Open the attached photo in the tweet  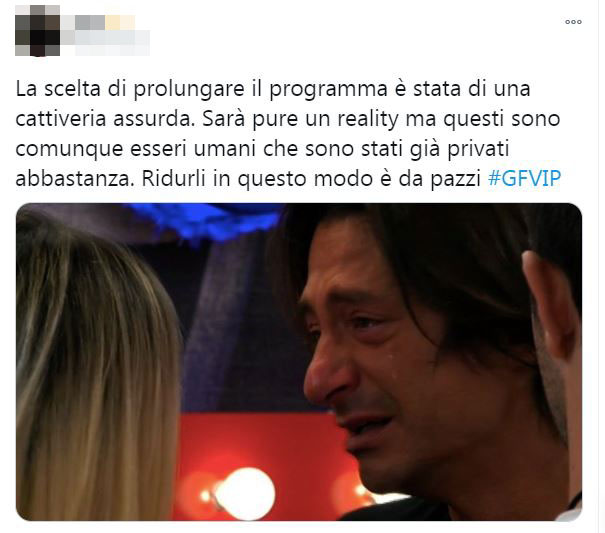(299, 362)
